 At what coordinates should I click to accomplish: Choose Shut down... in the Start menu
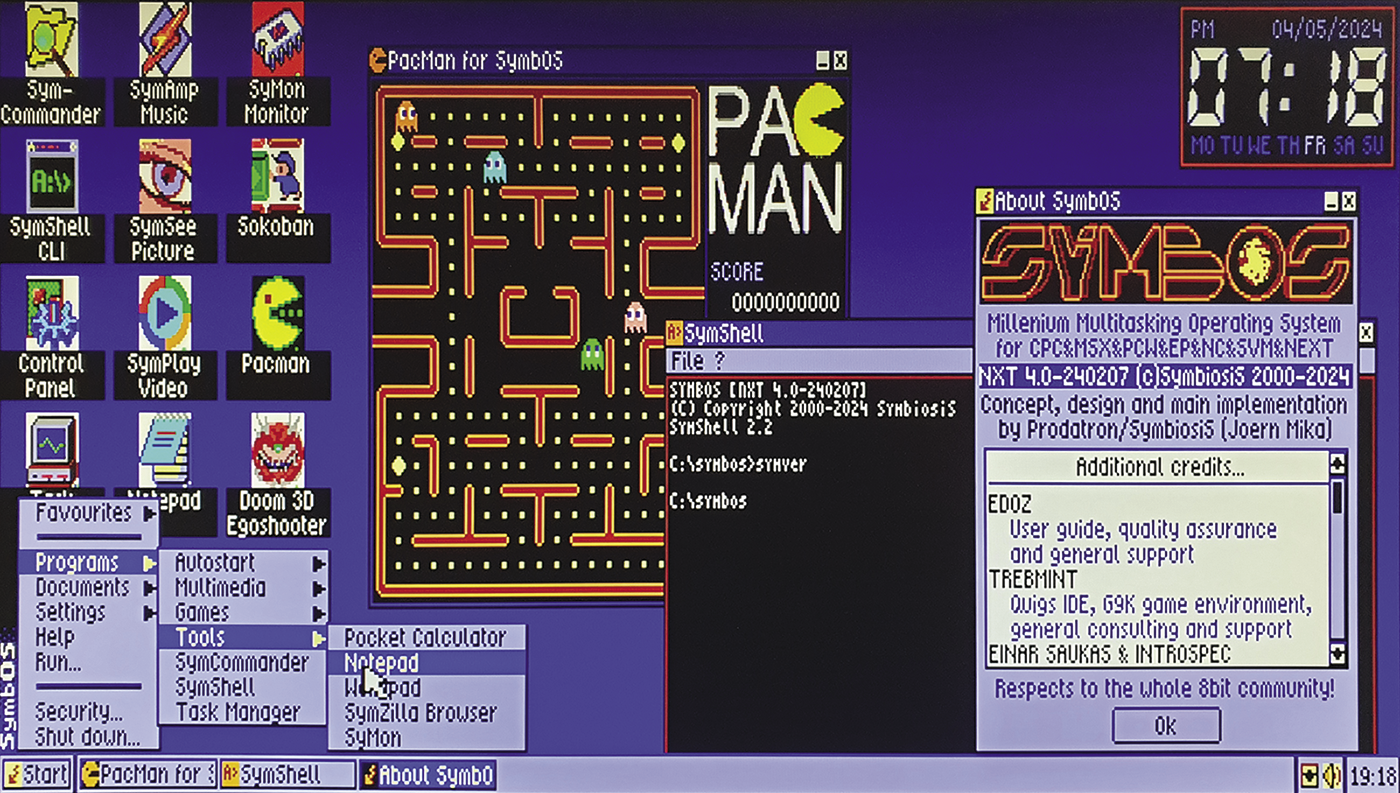point(88,737)
